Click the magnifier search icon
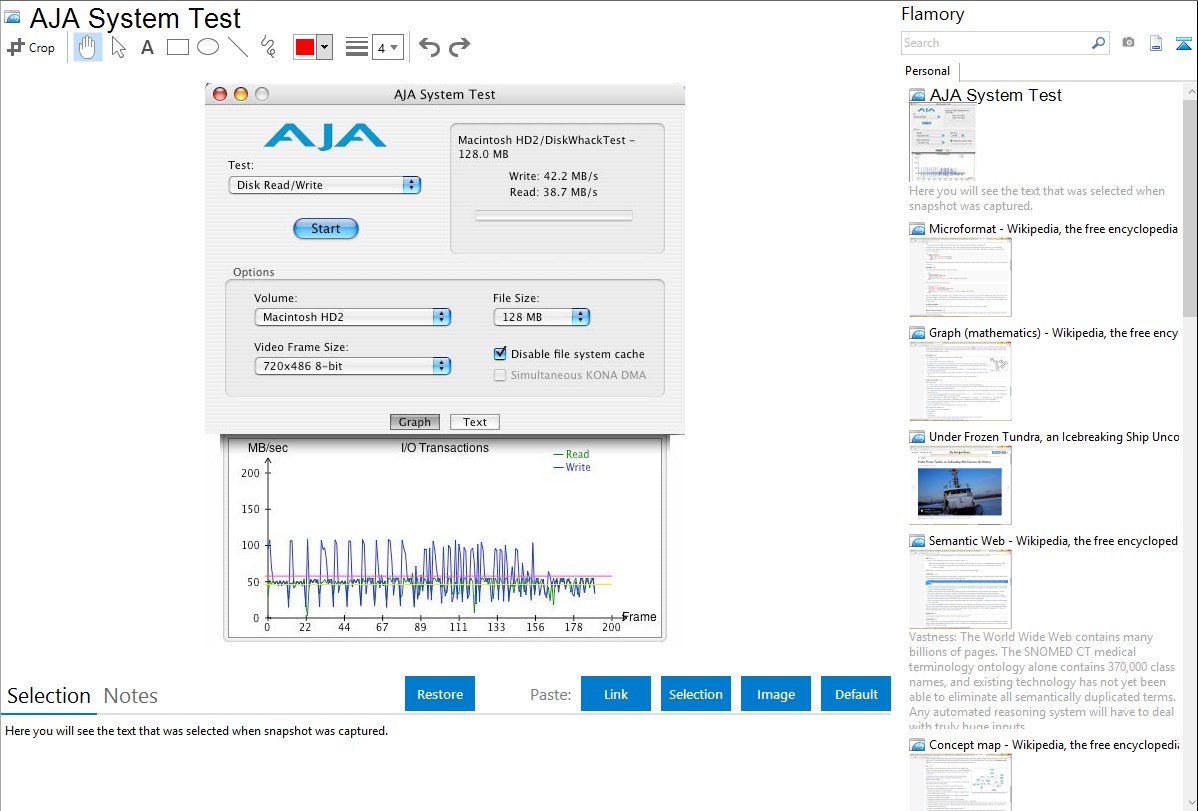 [1098, 43]
